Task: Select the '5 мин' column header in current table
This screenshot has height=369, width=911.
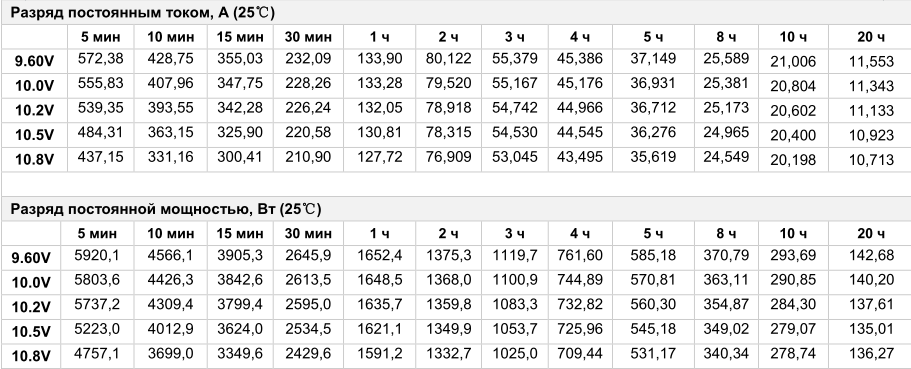Action: click(101, 37)
